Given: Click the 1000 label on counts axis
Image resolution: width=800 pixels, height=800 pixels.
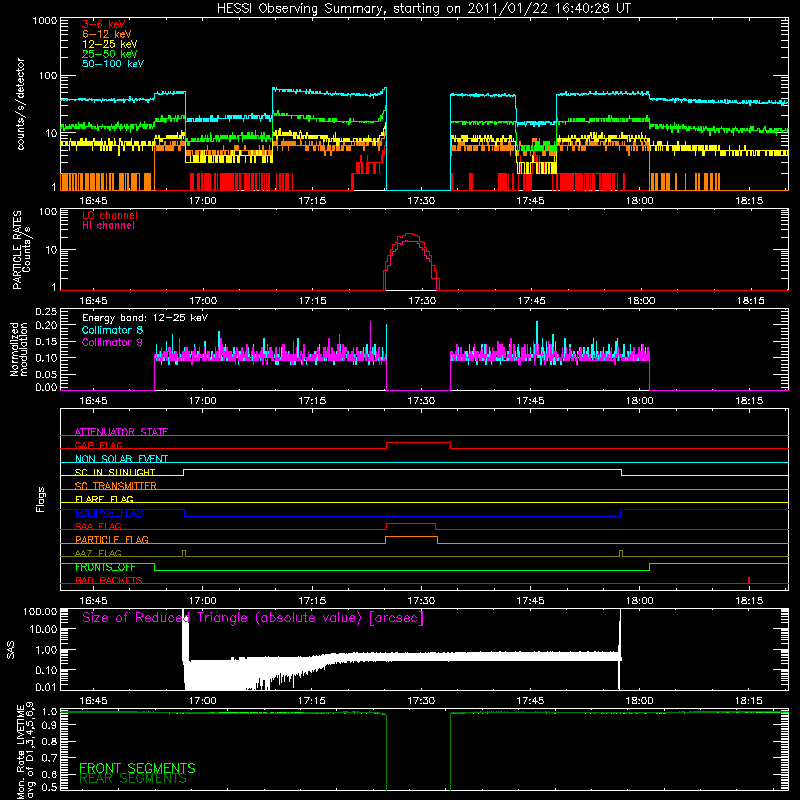Looking at the screenshot, I should pos(44,21).
